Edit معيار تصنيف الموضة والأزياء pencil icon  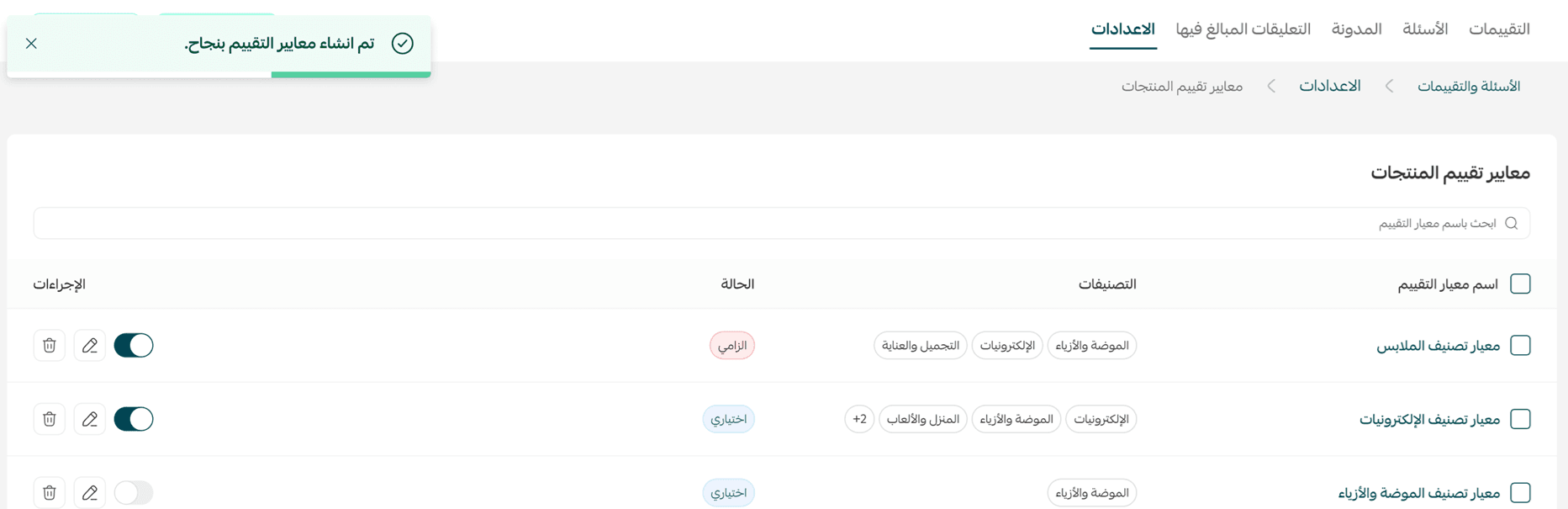click(x=90, y=492)
